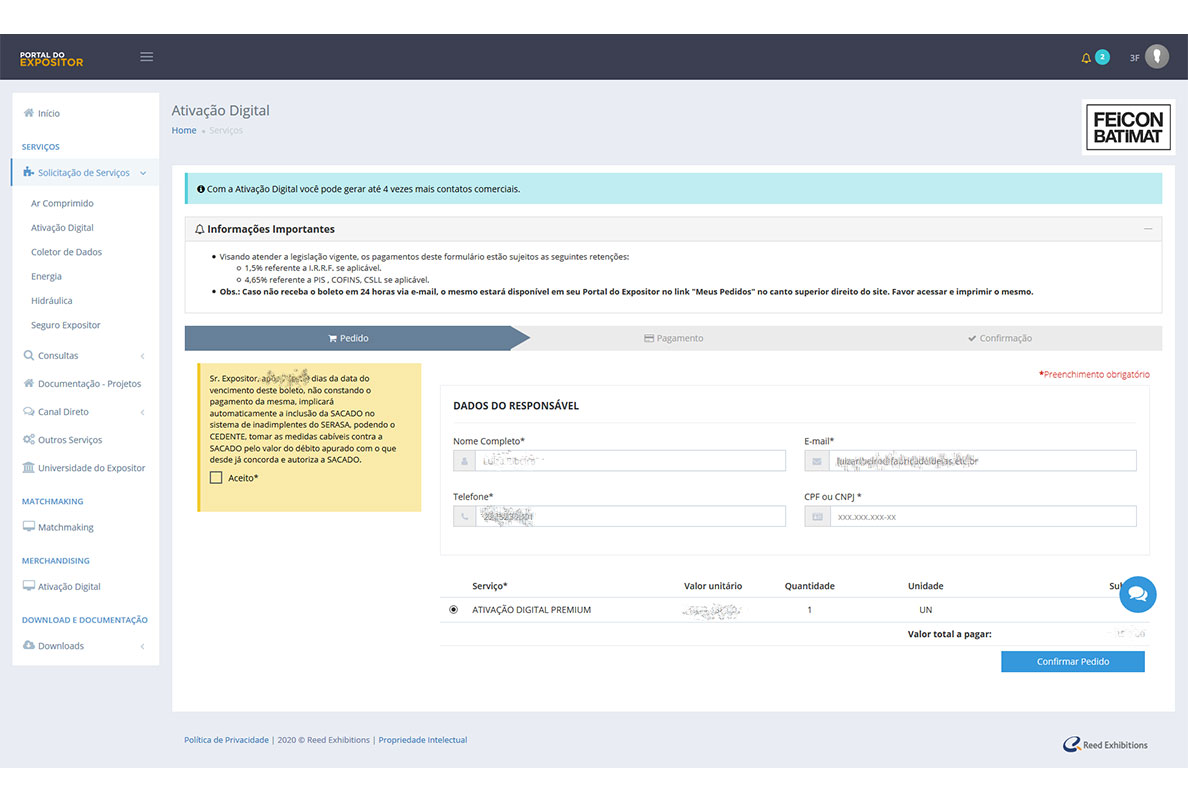Click the Quantidade column header
Viewport: 1188px width, 802px height.
[x=809, y=586]
